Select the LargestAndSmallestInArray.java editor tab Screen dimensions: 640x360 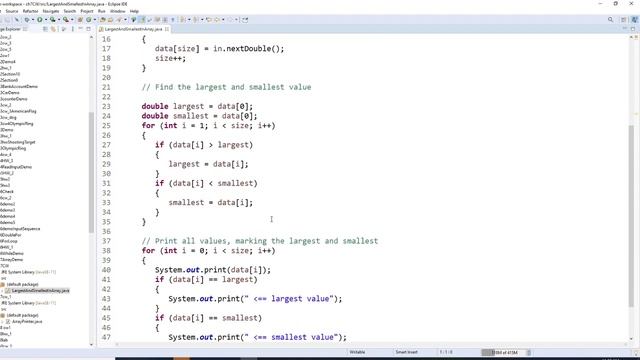point(133,29)
